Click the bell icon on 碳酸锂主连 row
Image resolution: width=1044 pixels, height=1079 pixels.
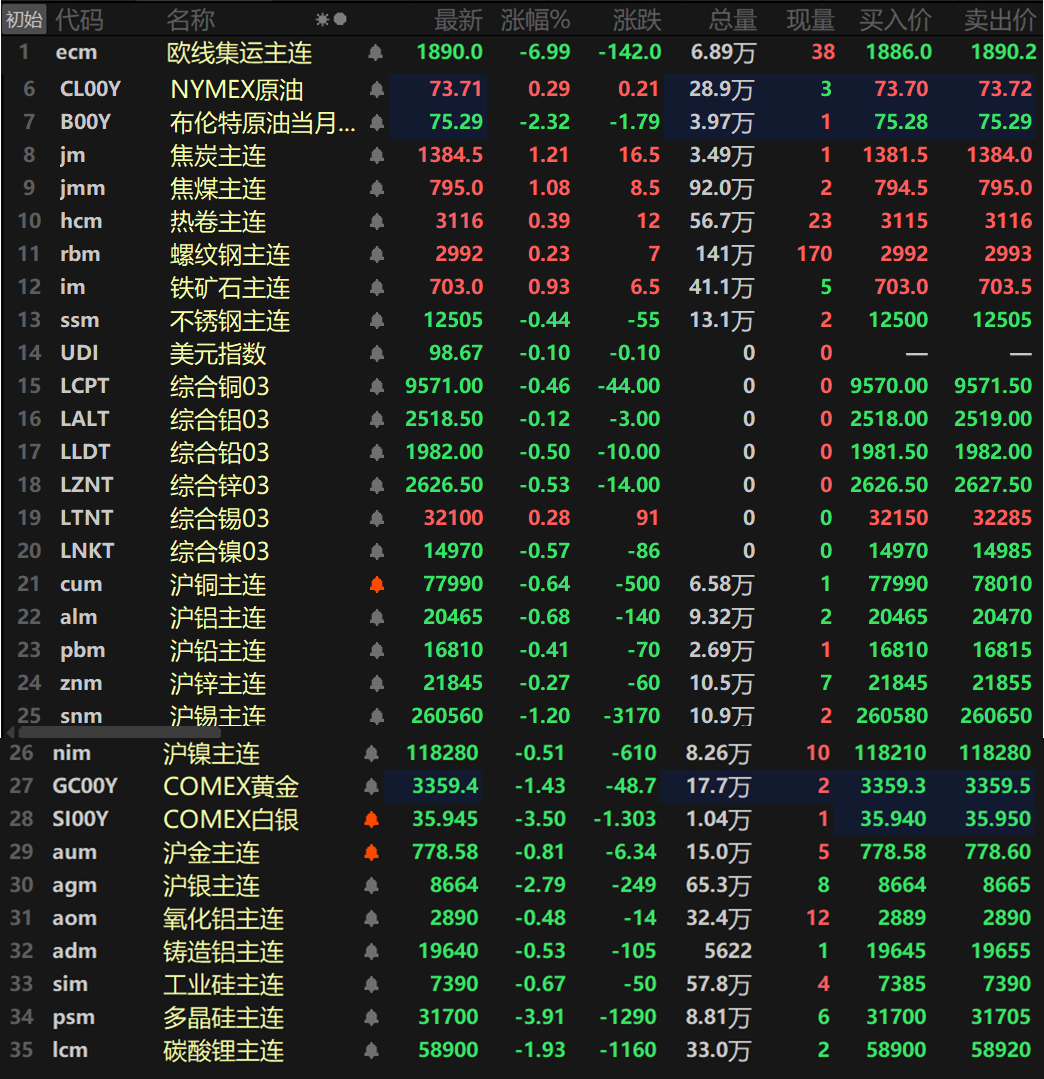tap(371, 1050)
